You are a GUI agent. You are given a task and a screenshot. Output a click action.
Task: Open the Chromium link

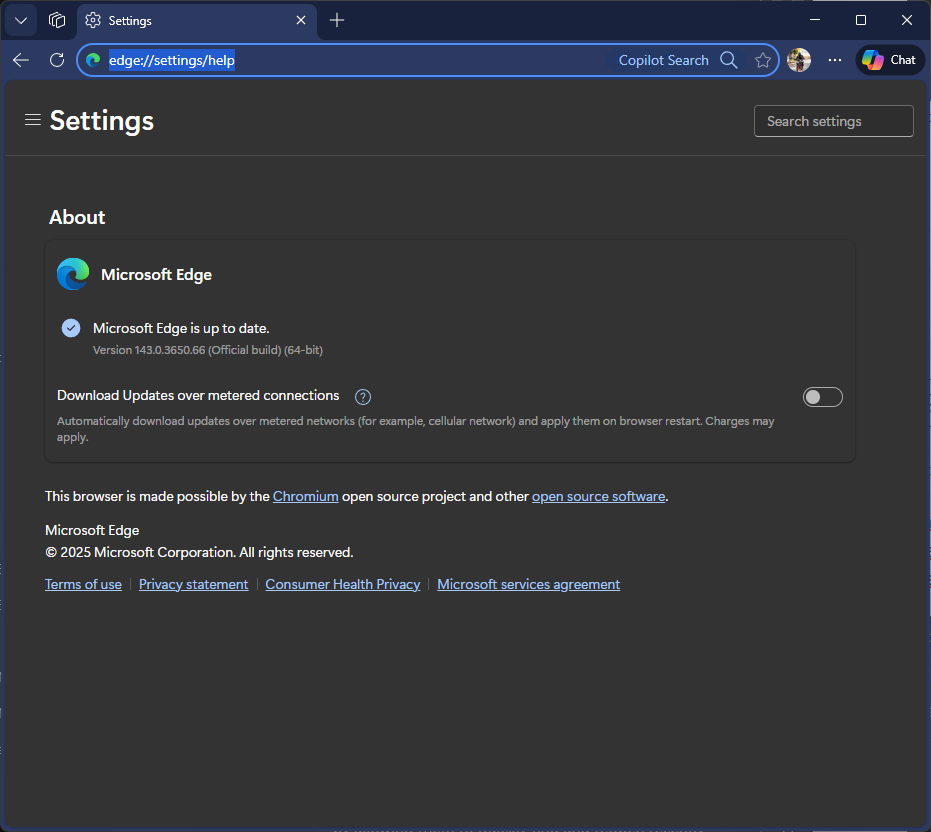click(x=305, y=496)
